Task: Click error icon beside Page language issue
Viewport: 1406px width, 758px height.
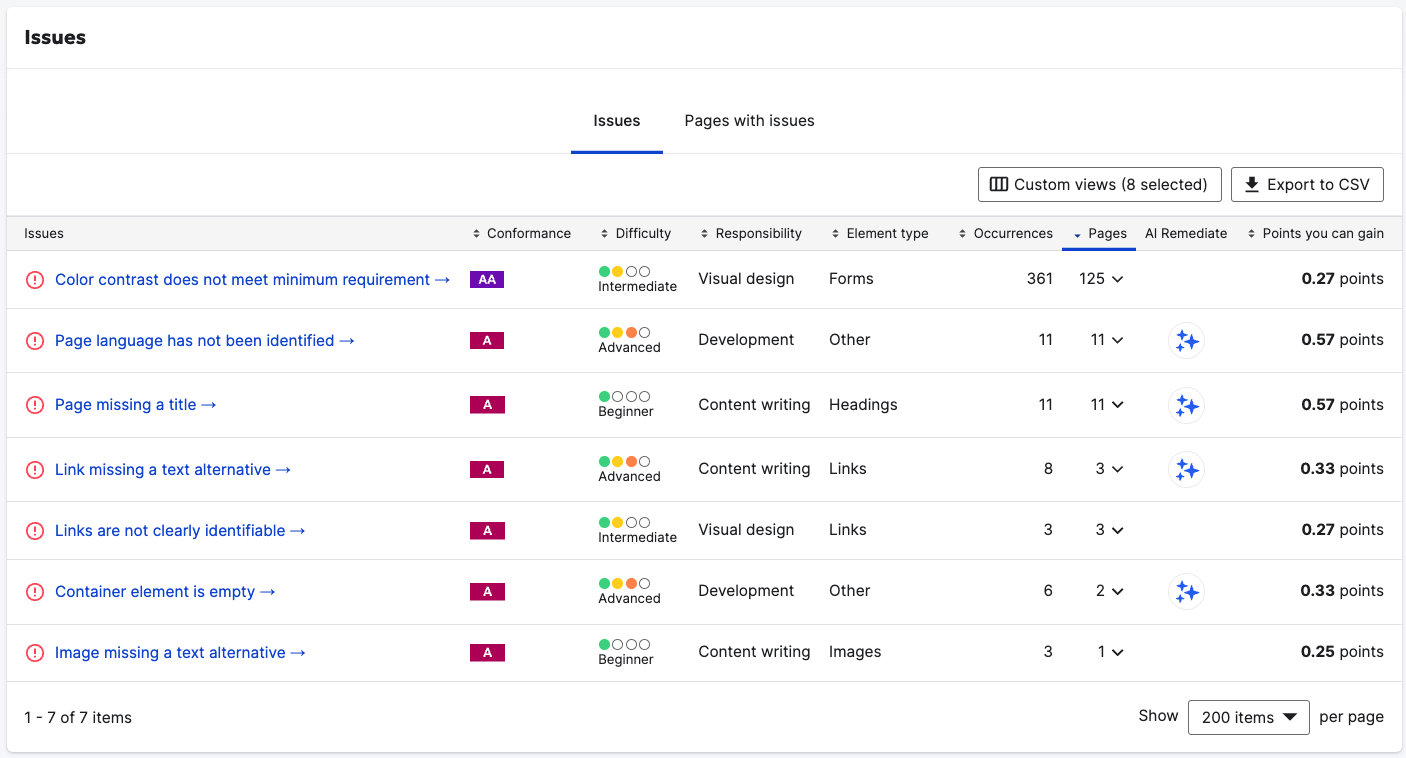Action: pos(35,341)
